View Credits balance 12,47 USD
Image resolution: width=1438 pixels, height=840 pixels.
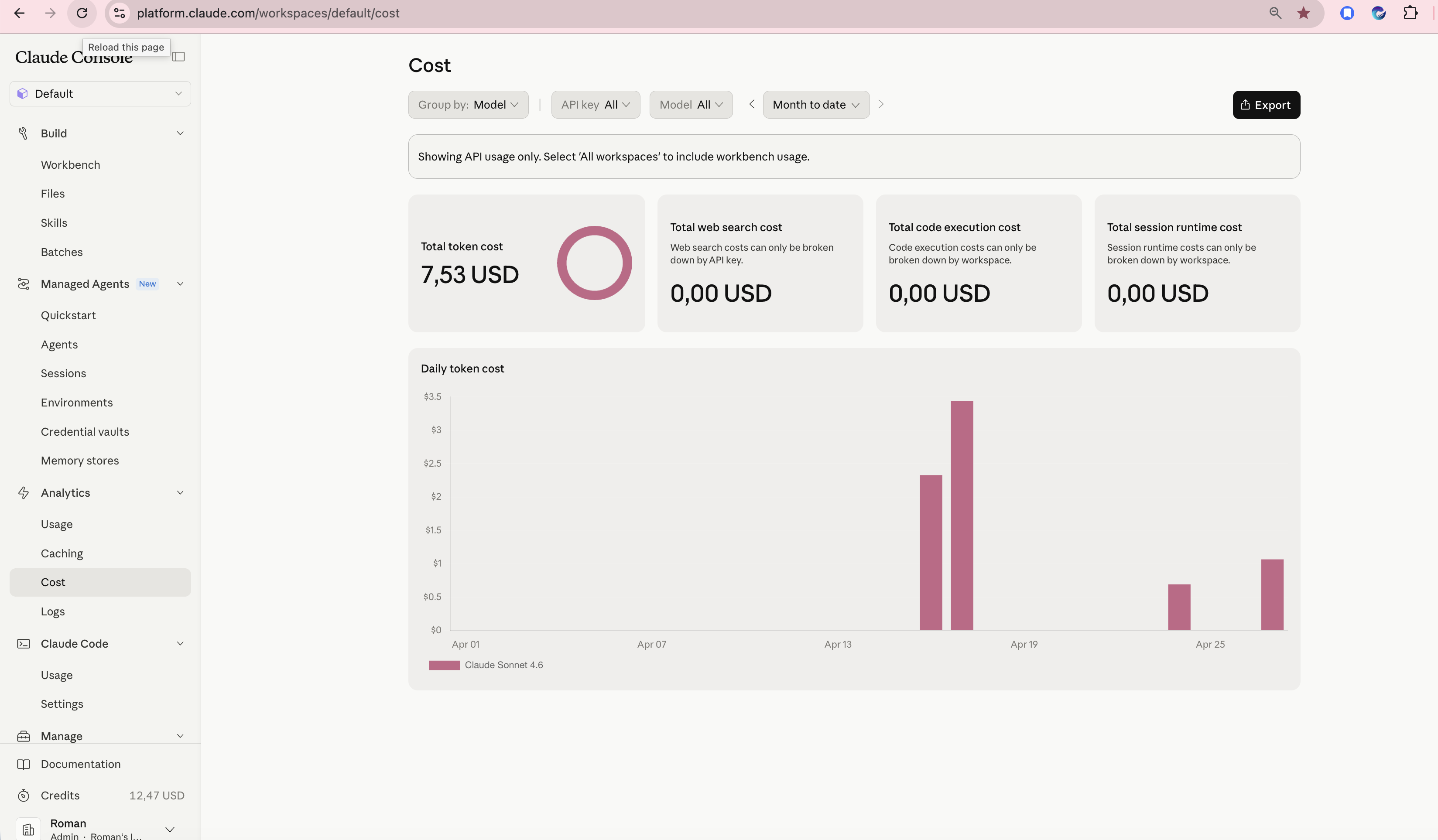(157, 796)
